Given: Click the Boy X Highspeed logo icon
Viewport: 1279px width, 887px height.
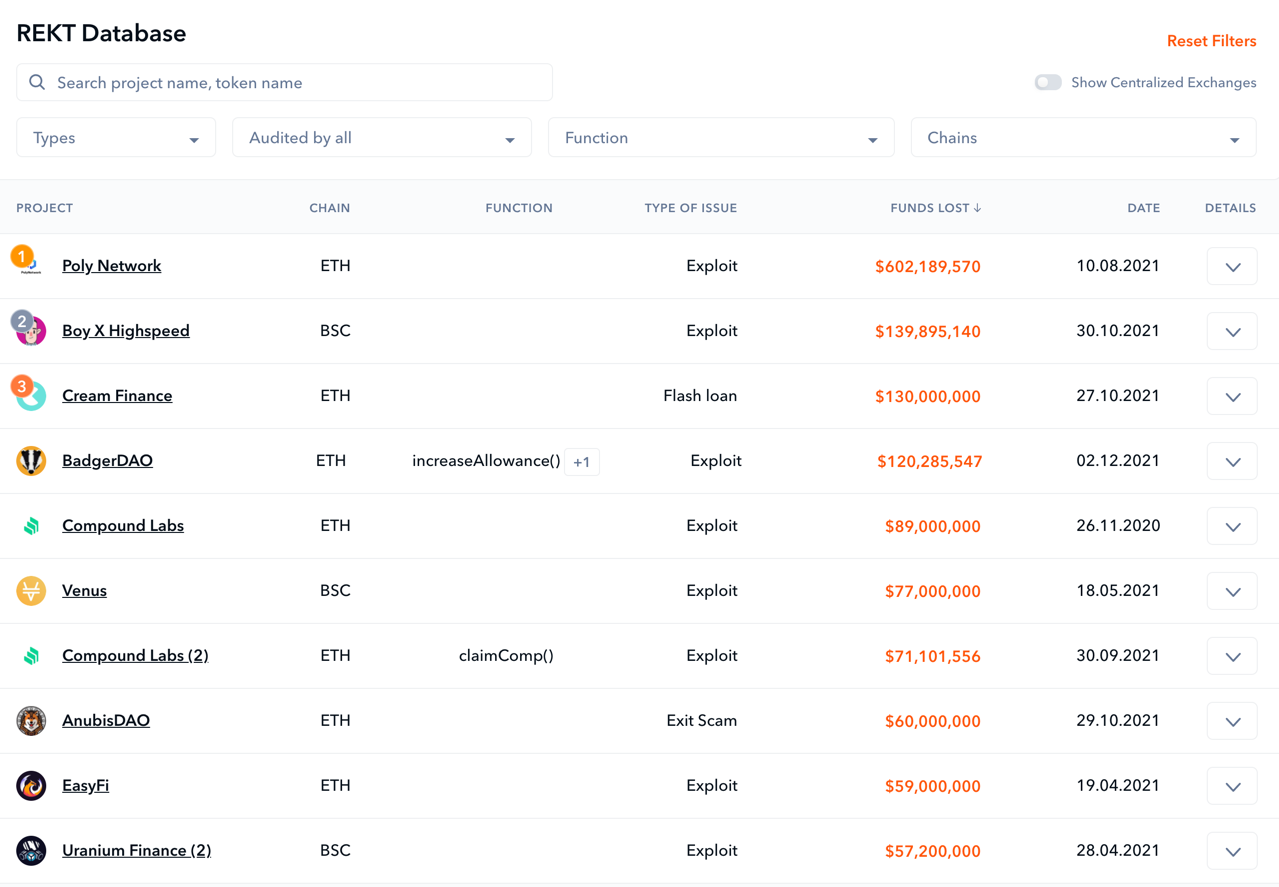Looking at the screenshot, I should pyautogui.click(x=32, y=331).
